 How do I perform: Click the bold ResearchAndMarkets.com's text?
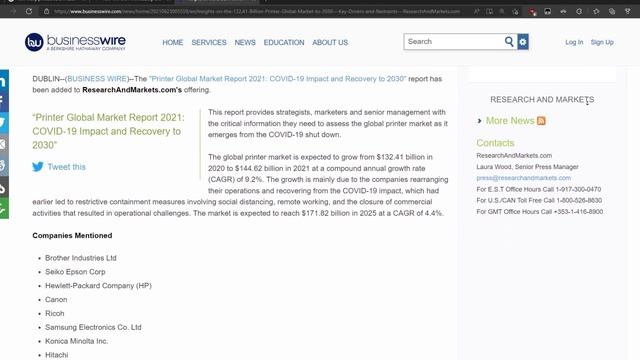(x=132, y=90)
